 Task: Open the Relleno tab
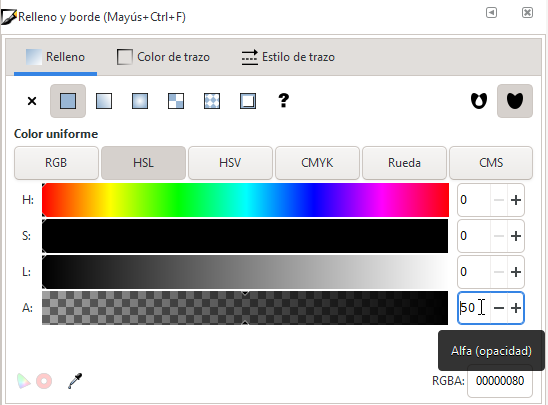pyautogui.click(x=56, y=57)
